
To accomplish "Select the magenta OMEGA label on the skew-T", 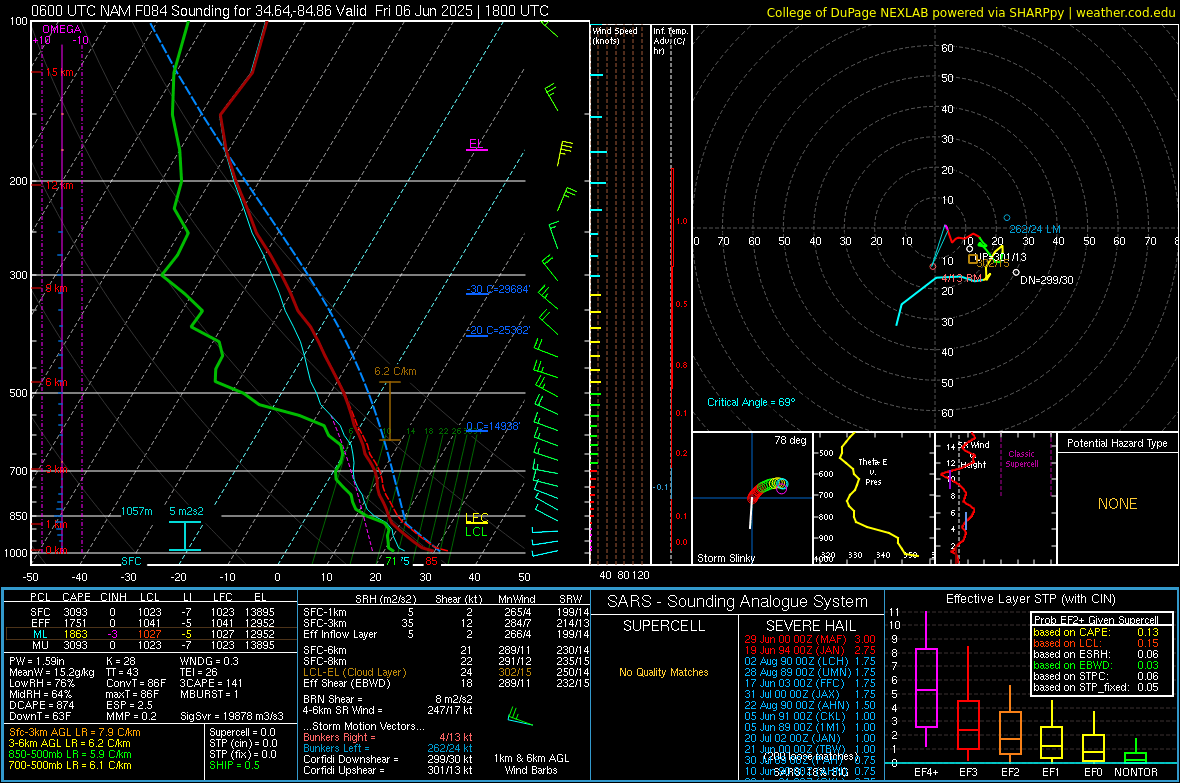I will click(x=62, y=29).
